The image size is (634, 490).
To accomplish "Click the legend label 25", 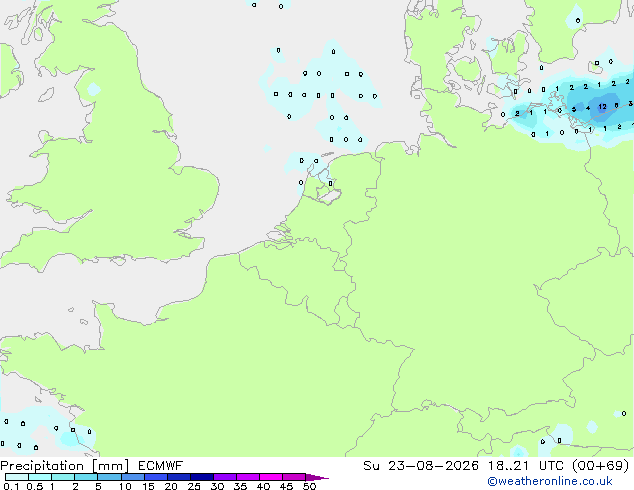I will click(194, 486).
